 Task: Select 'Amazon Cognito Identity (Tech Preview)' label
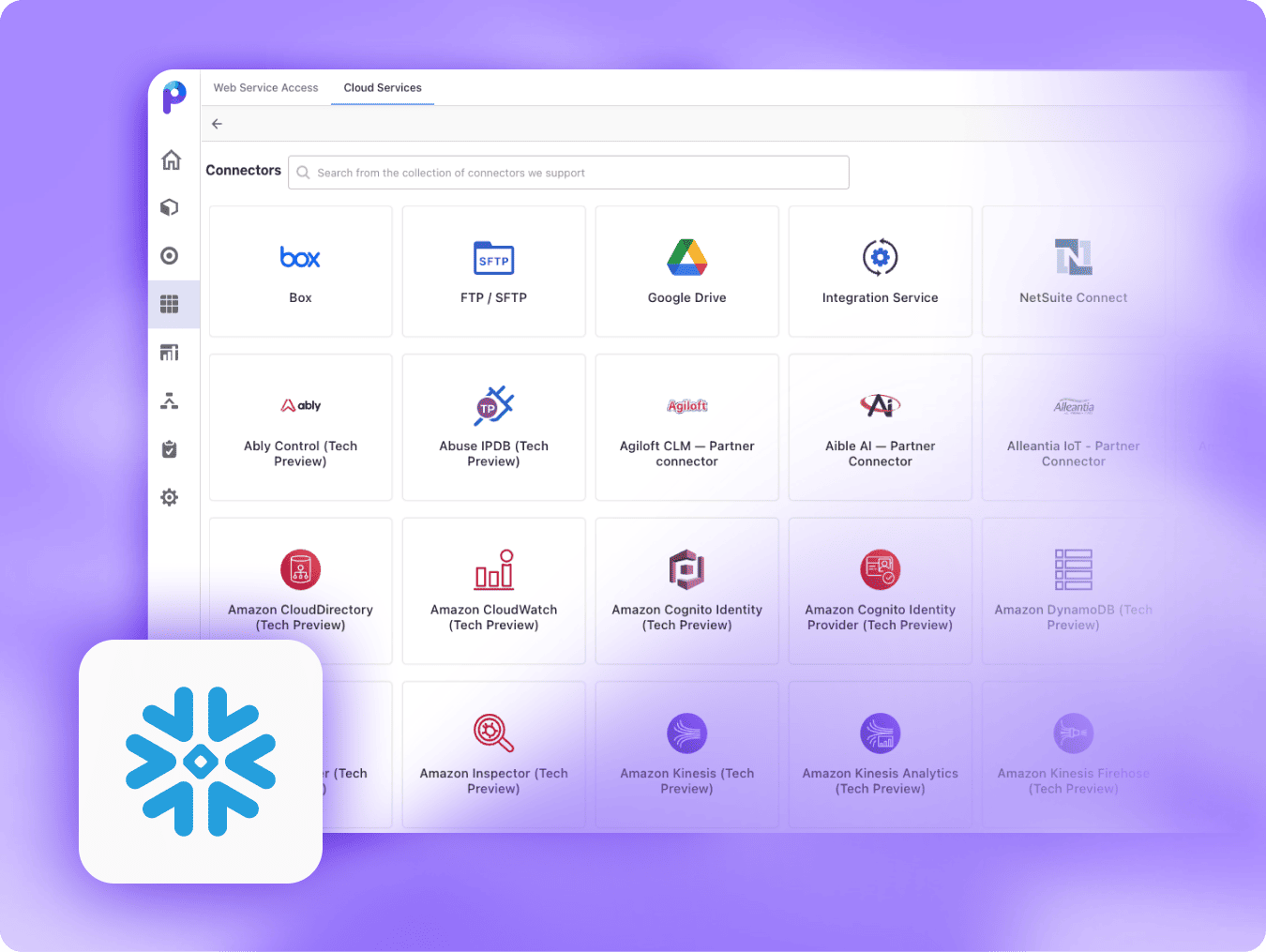[x=687, y=617]
